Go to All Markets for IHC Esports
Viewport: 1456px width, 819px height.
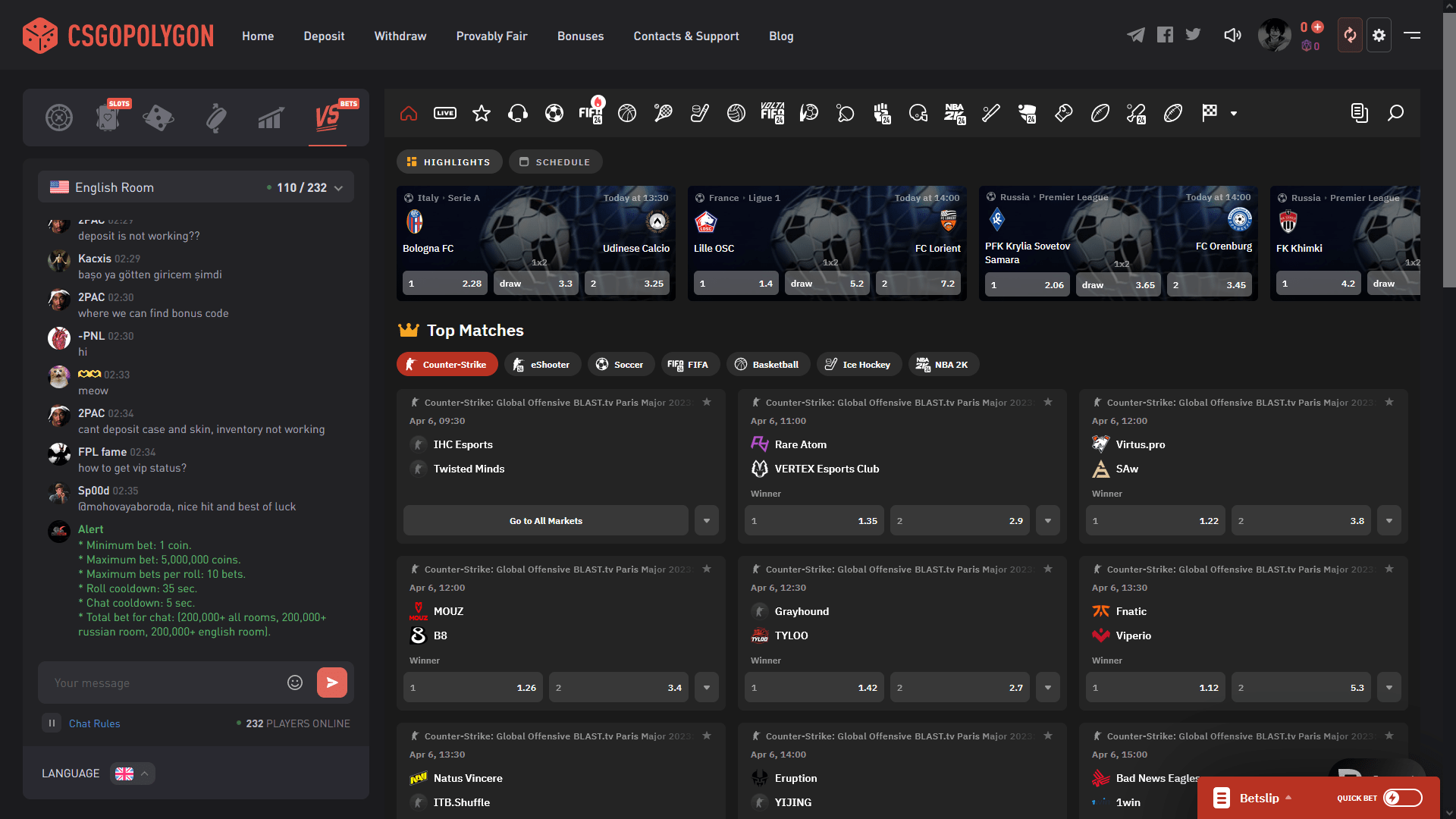546,521
